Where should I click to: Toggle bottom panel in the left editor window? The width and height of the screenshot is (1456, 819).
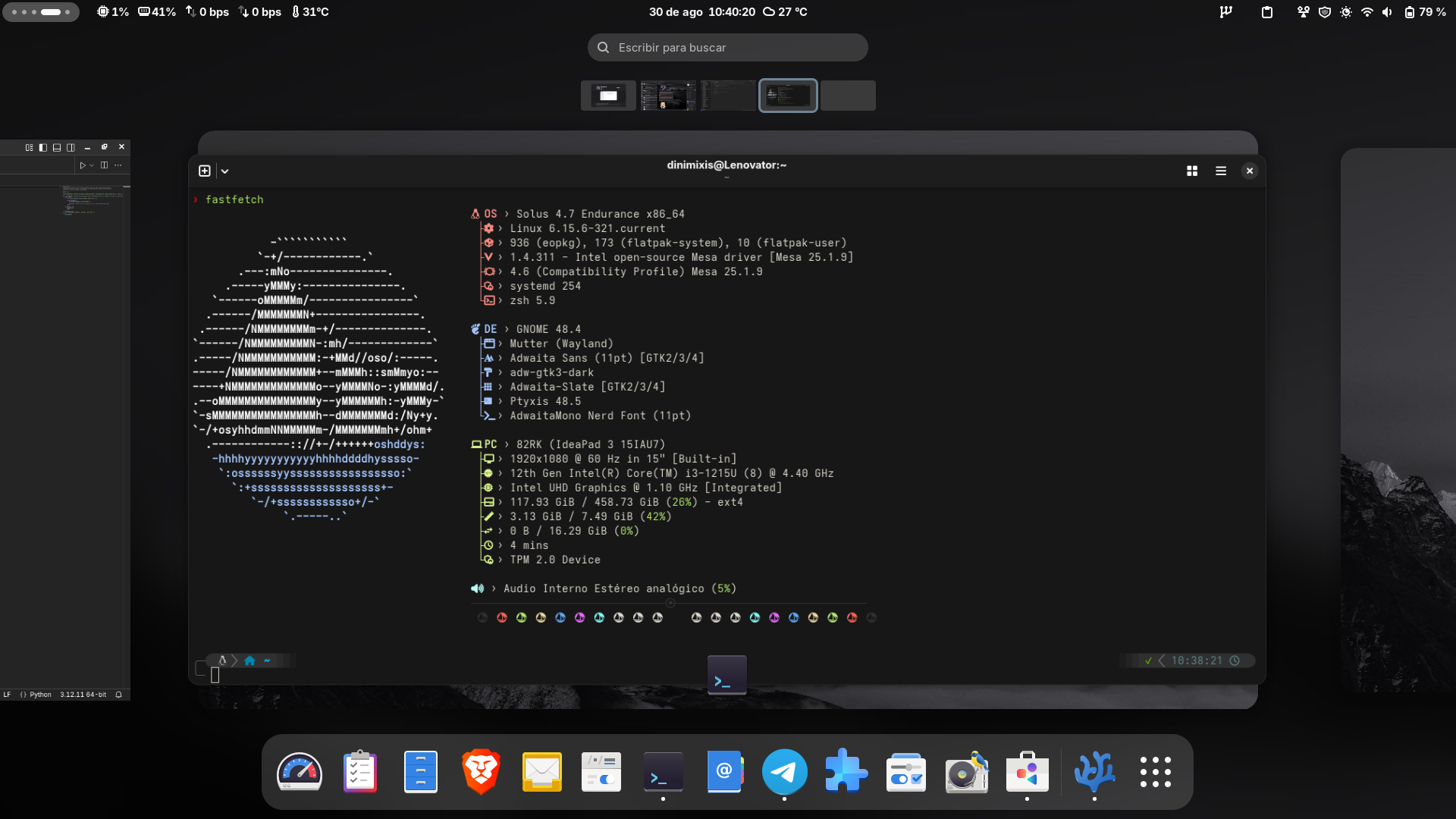tap(56, 147)
